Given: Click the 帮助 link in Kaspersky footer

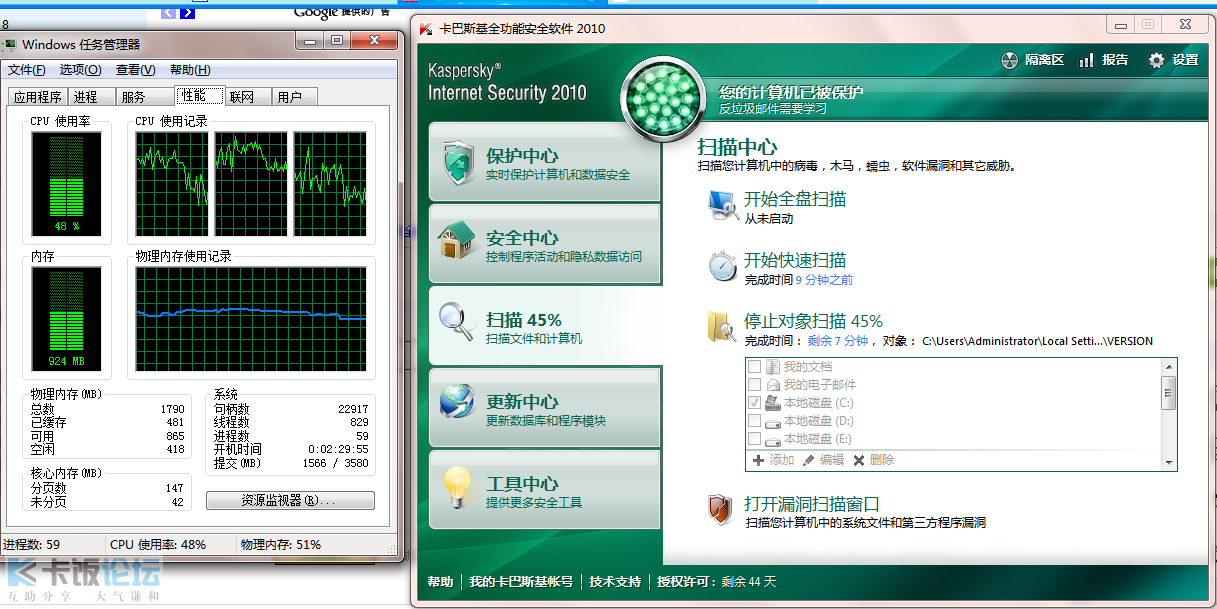Looking at the screenshot, I should point(440,582).
